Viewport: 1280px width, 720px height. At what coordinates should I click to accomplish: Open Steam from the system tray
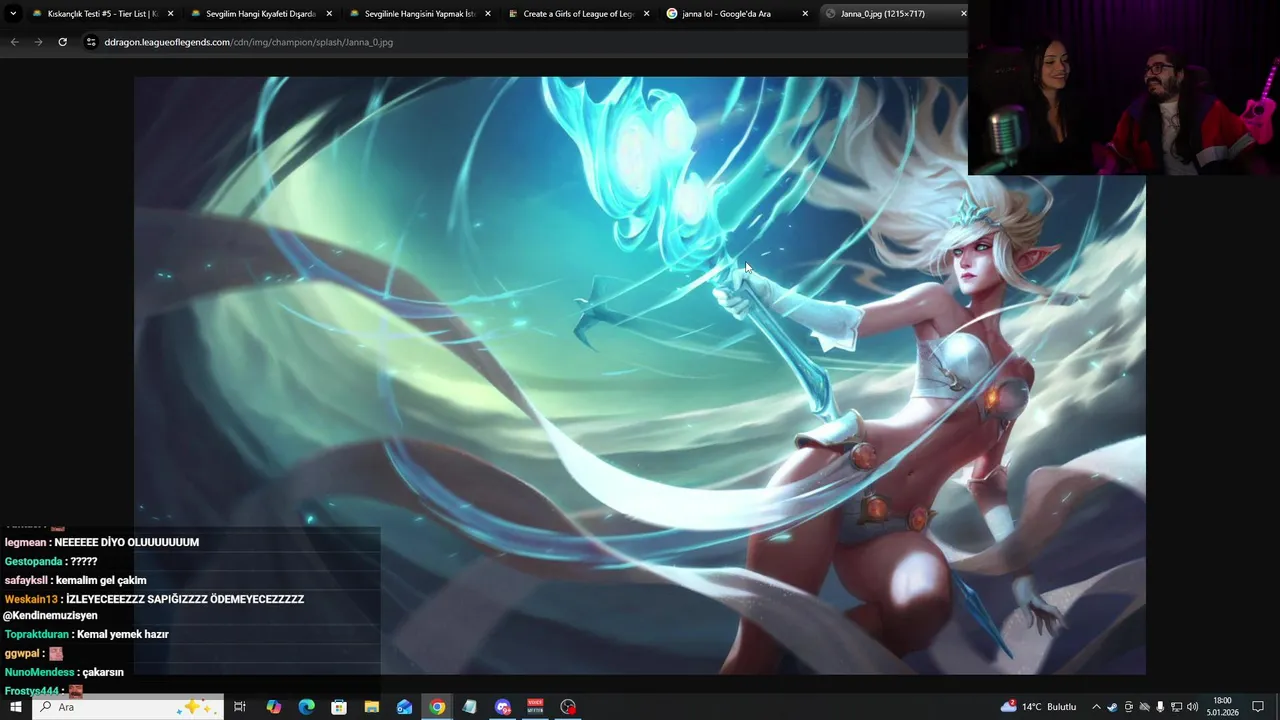coord(1112,707)
